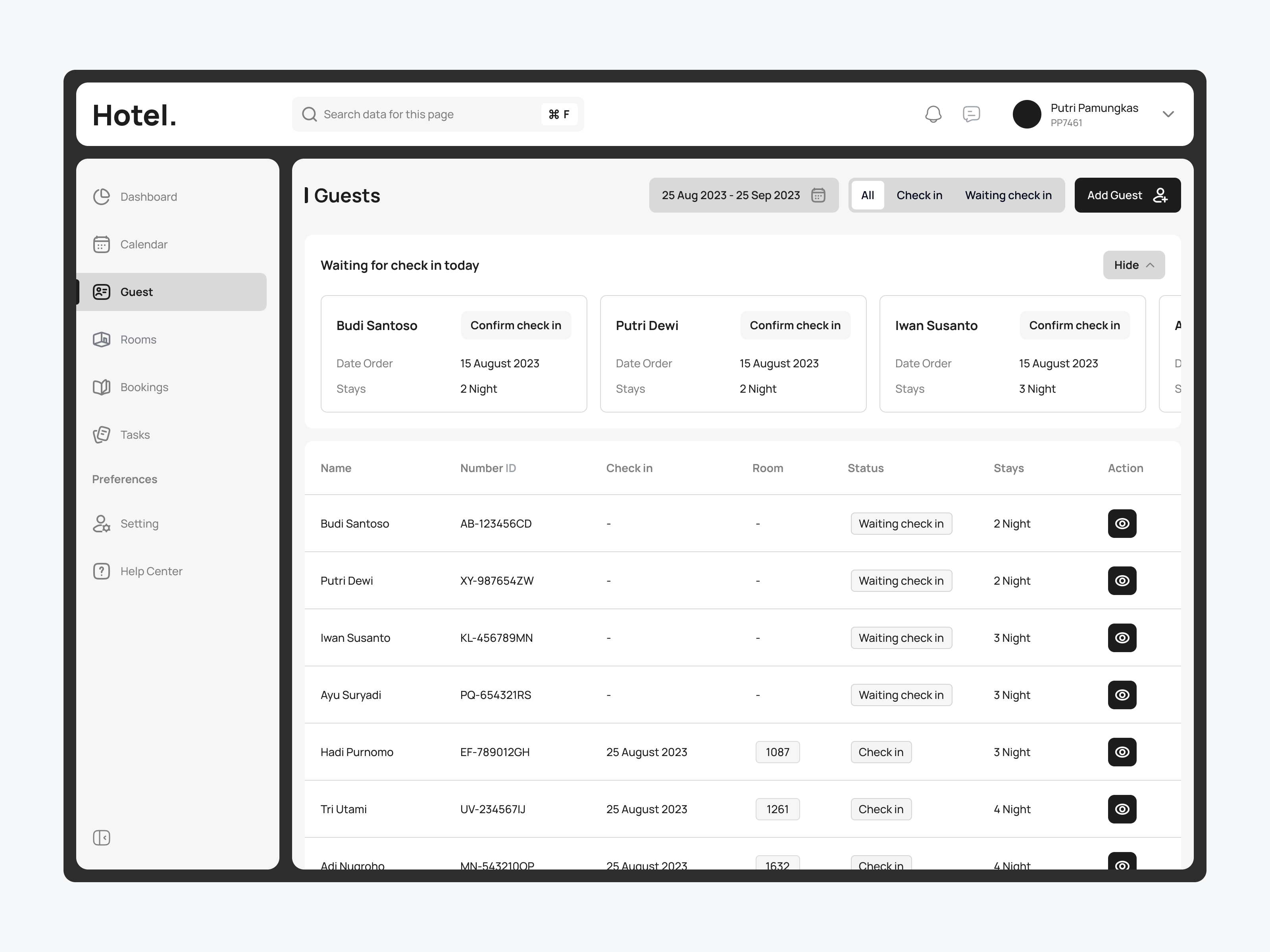Select the Calendar icon in the sidebar
This screenshot has height=952, width=1270.
(x=102, y=244)
